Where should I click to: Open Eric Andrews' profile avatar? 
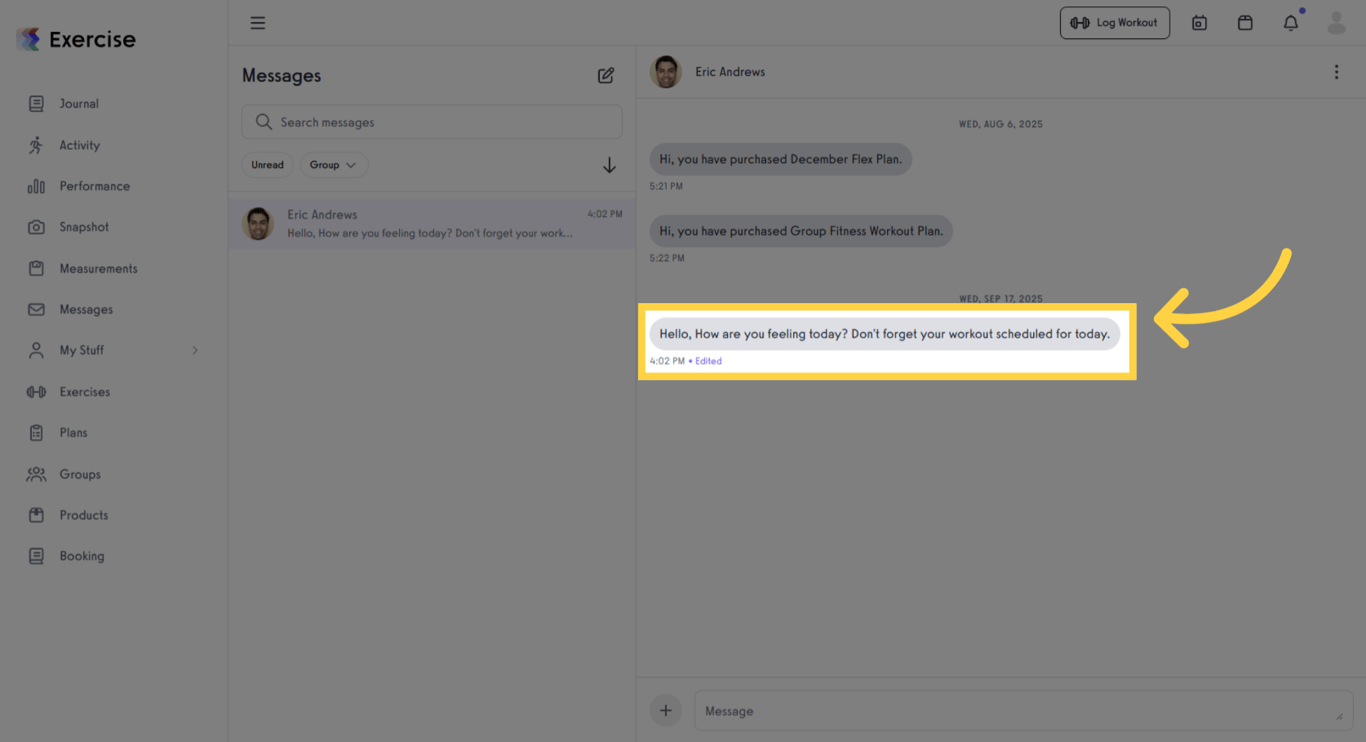coord(665,71)
